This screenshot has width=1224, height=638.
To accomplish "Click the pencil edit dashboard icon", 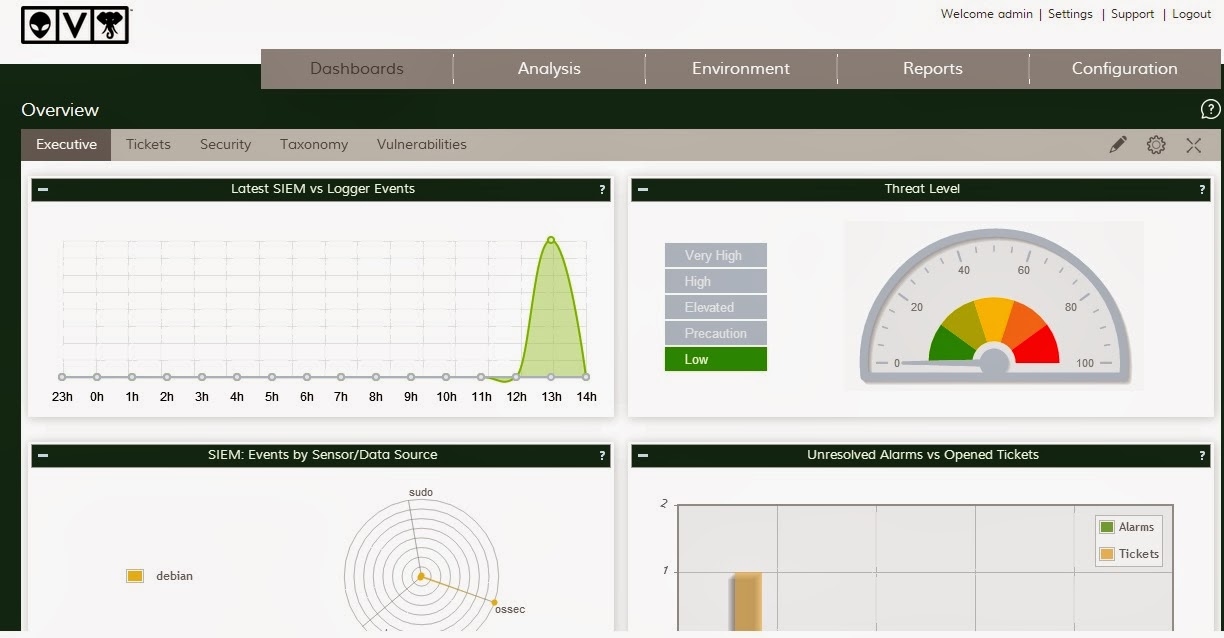I will pyautogui.click(x=1118, y=145).
